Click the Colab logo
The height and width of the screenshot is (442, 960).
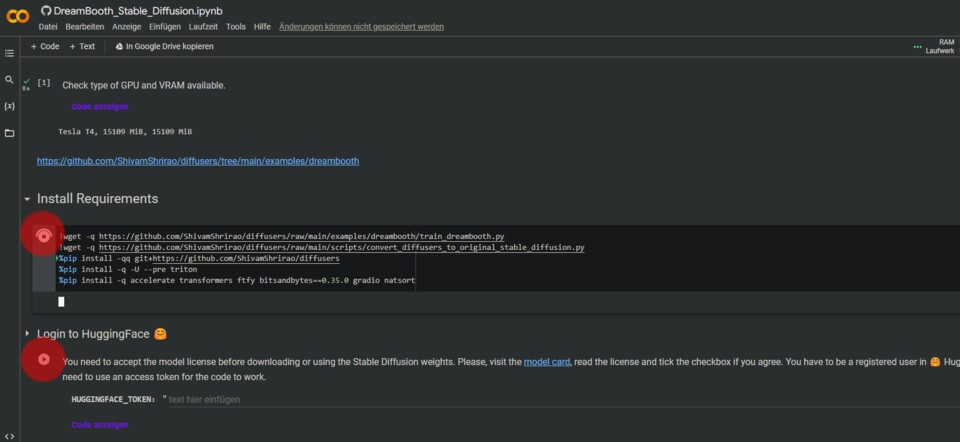pyautogui.click(x=17, y=17)
